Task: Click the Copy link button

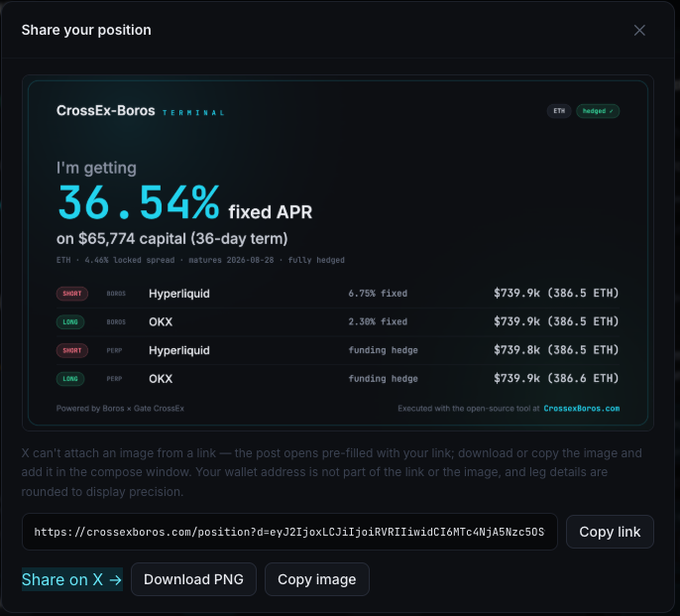Action: (x=610, y=532)
